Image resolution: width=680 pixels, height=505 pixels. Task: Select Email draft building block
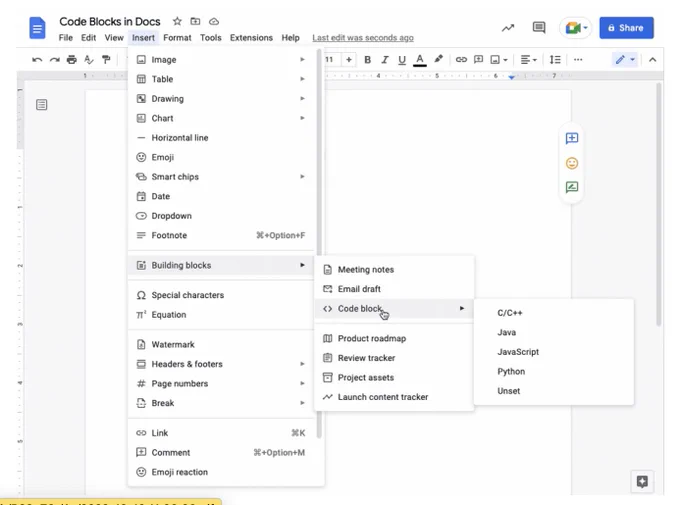pos(394,289)
